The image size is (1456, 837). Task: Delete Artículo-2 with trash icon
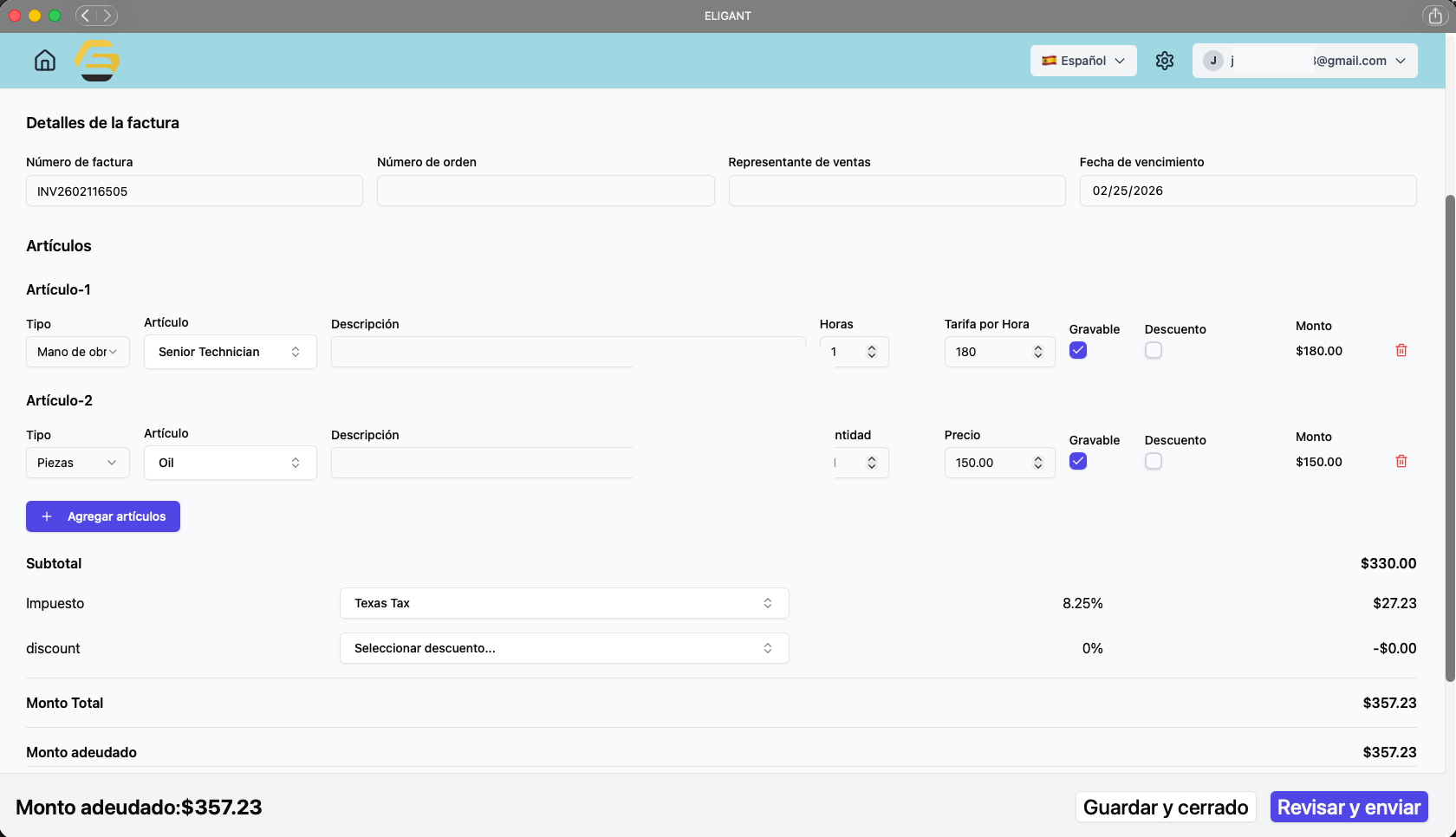(x=1401, y=462)
